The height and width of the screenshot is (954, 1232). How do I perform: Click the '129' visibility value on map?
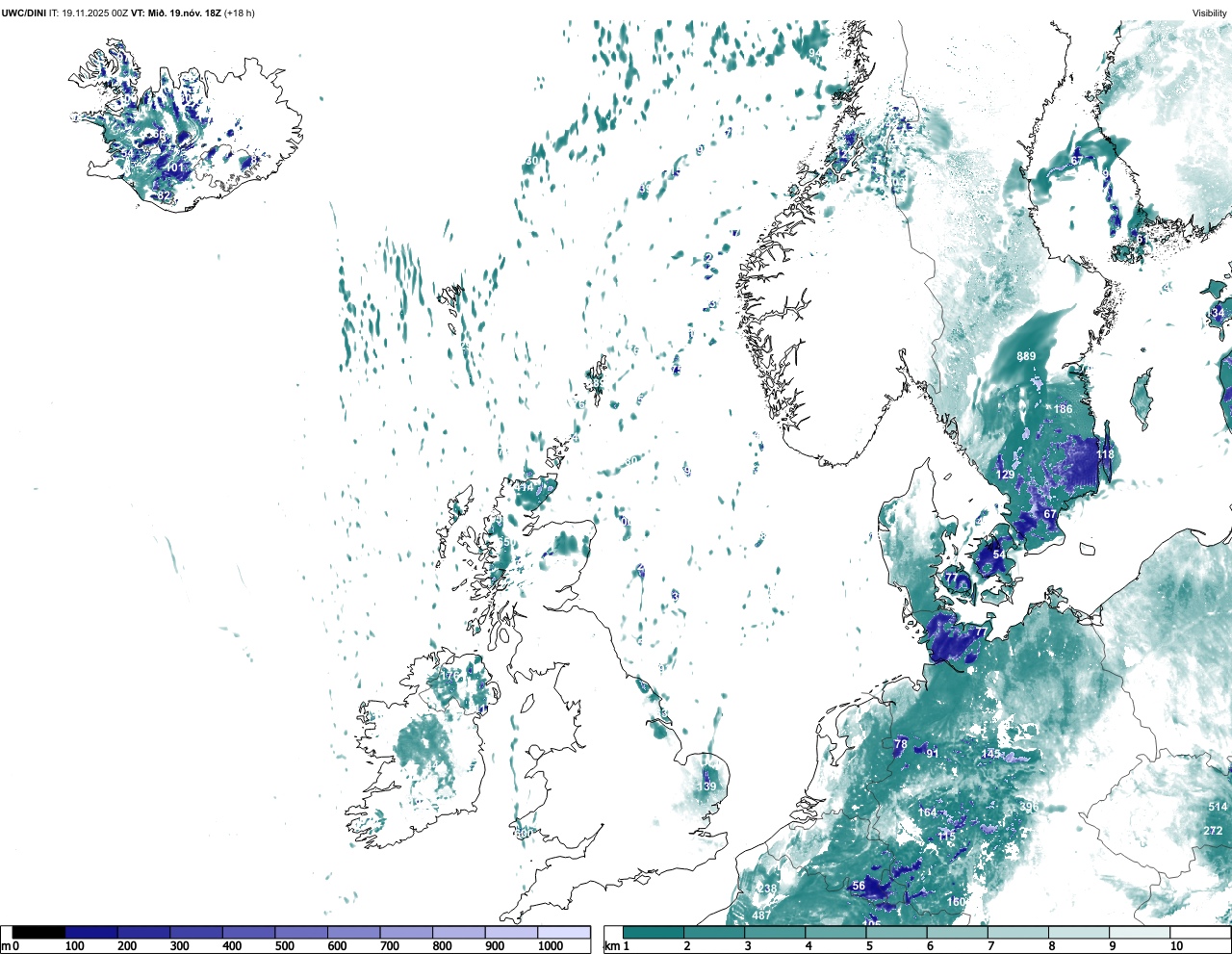coord(1005,475)
